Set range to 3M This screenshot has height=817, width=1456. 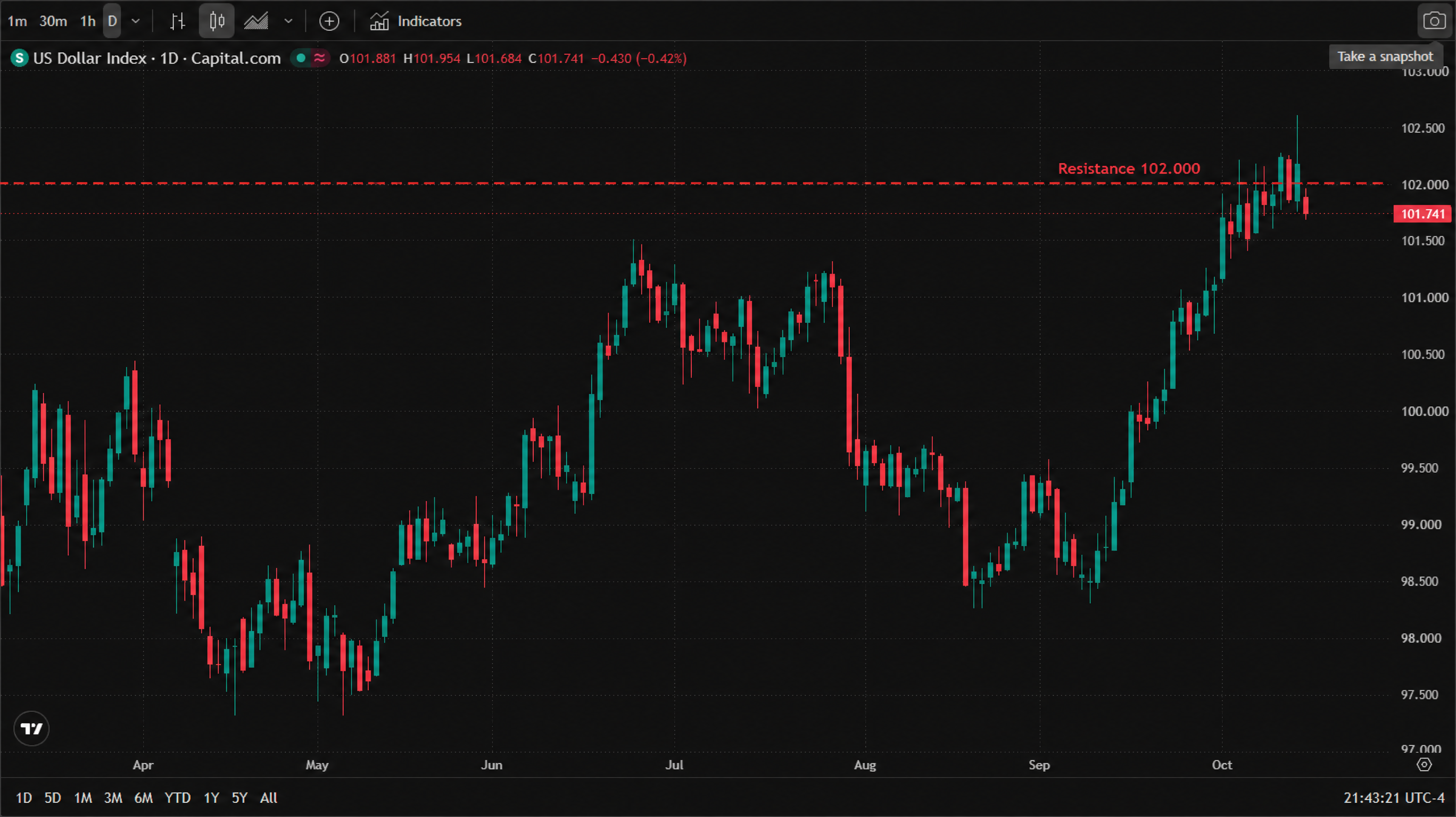113,798
